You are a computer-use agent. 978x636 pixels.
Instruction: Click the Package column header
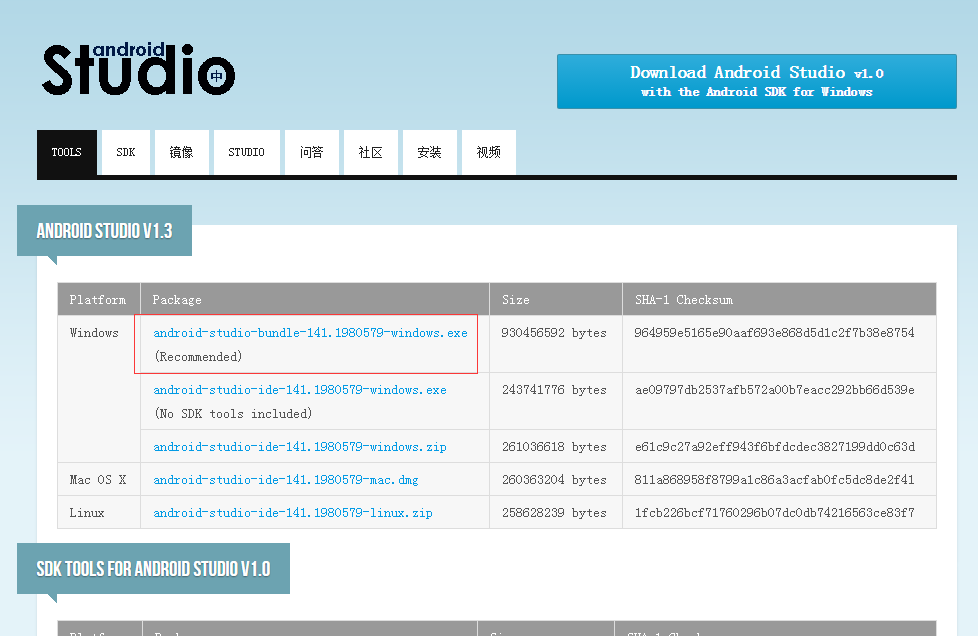(315, 299)
